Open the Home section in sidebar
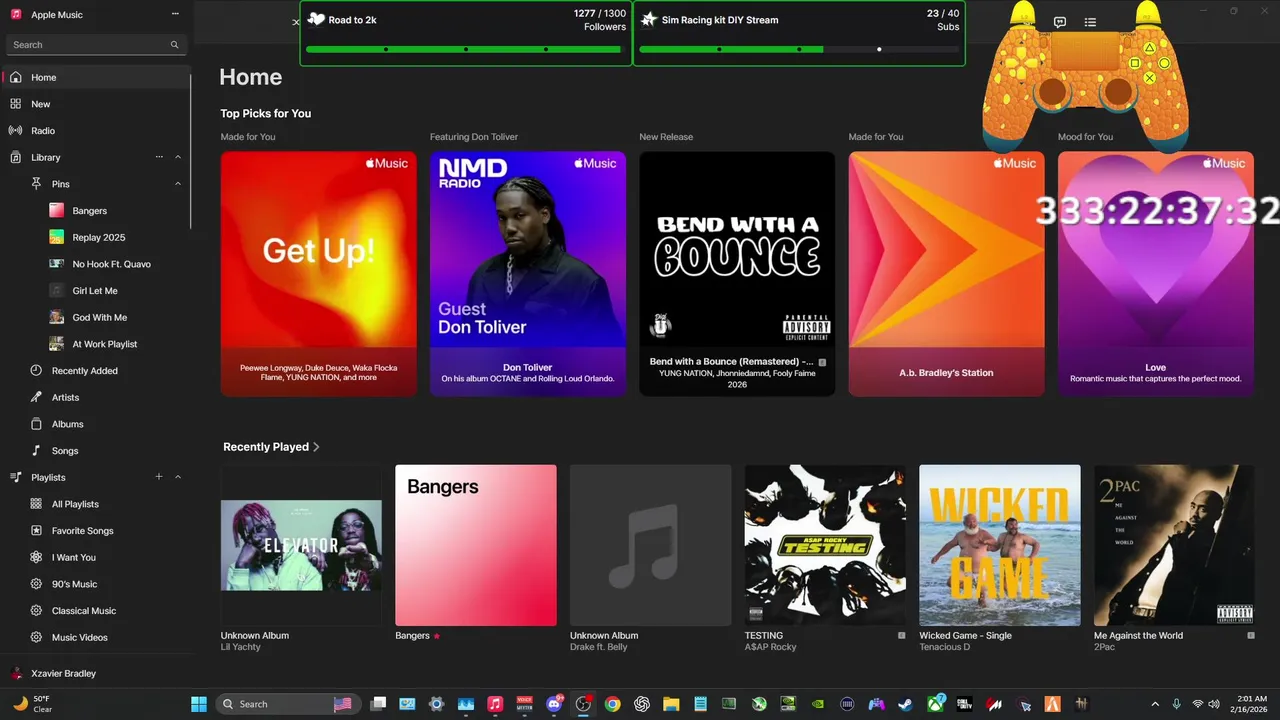This screenshot has width=1280, height=720. pos(96,77)
